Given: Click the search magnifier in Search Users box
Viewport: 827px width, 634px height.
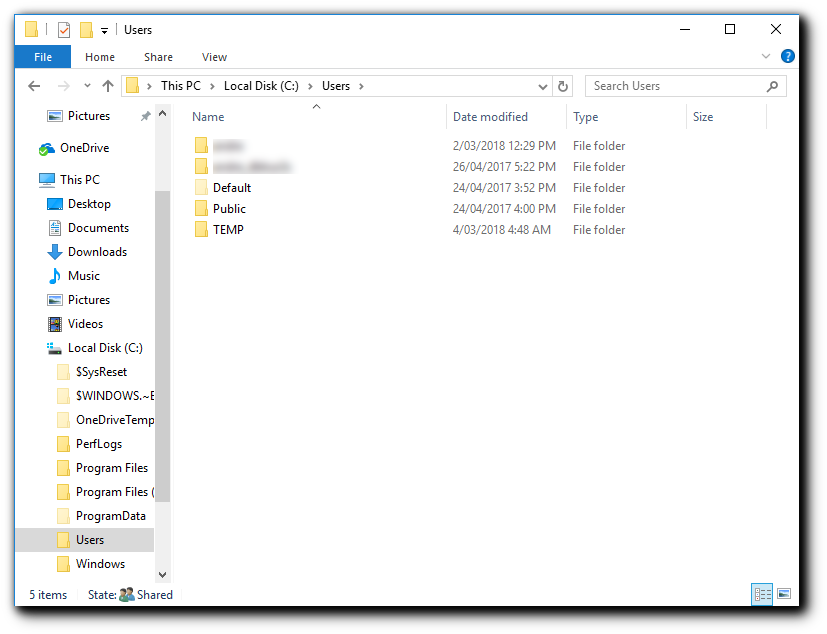Looking at the screenshot, I should tap(771, 86).
